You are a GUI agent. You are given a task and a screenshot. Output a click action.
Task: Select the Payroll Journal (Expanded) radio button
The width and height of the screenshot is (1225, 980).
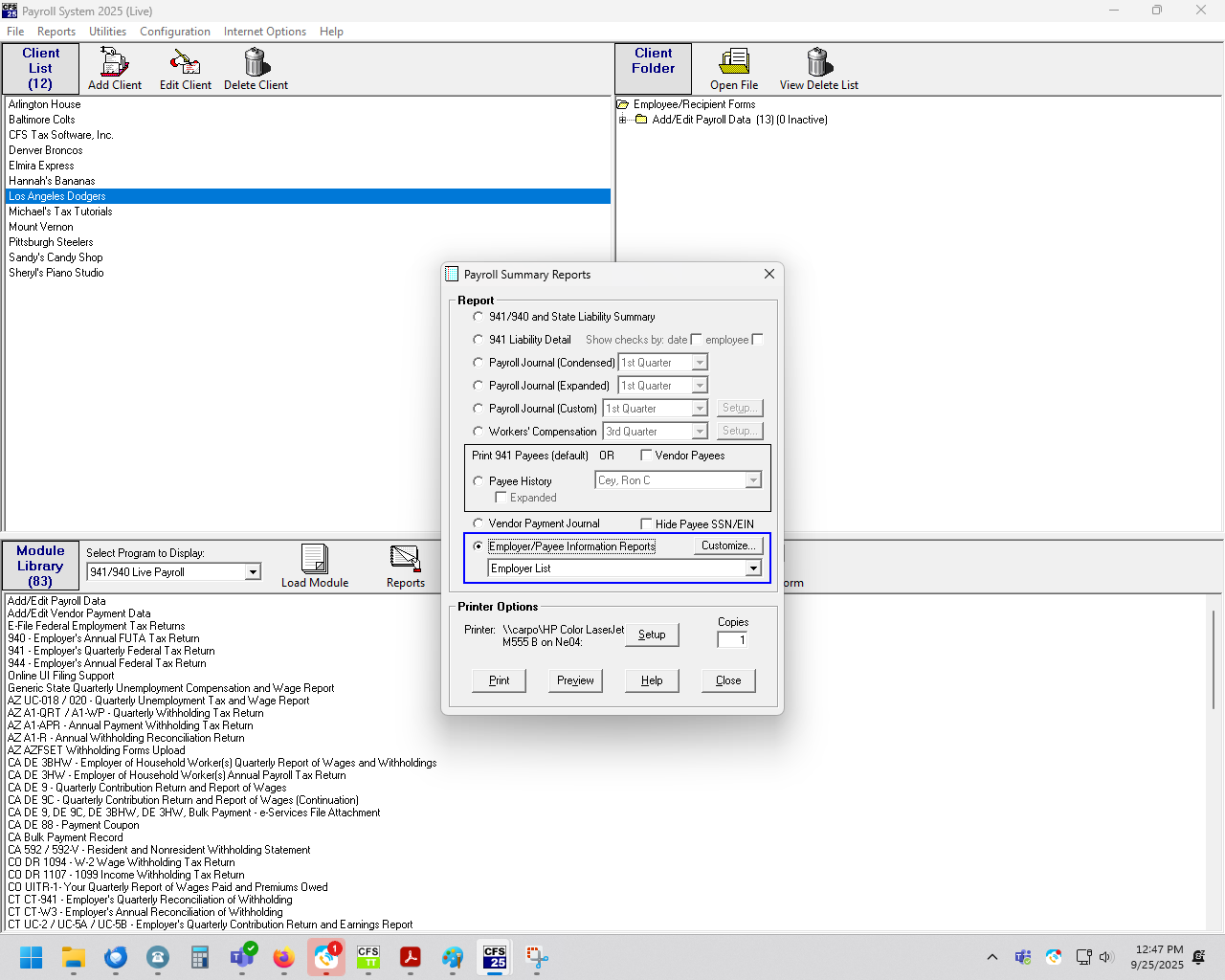(479, 386)
